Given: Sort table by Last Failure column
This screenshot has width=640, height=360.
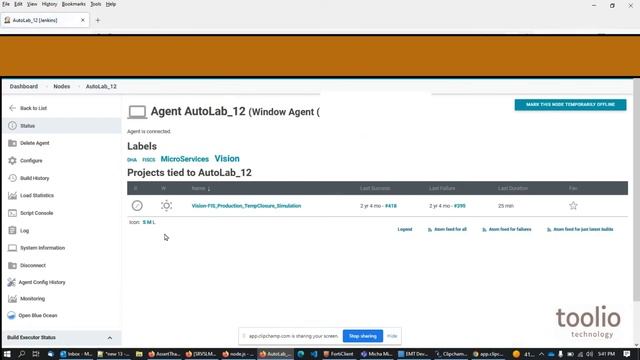Looking at the screenshot, I should click(442, 188).
